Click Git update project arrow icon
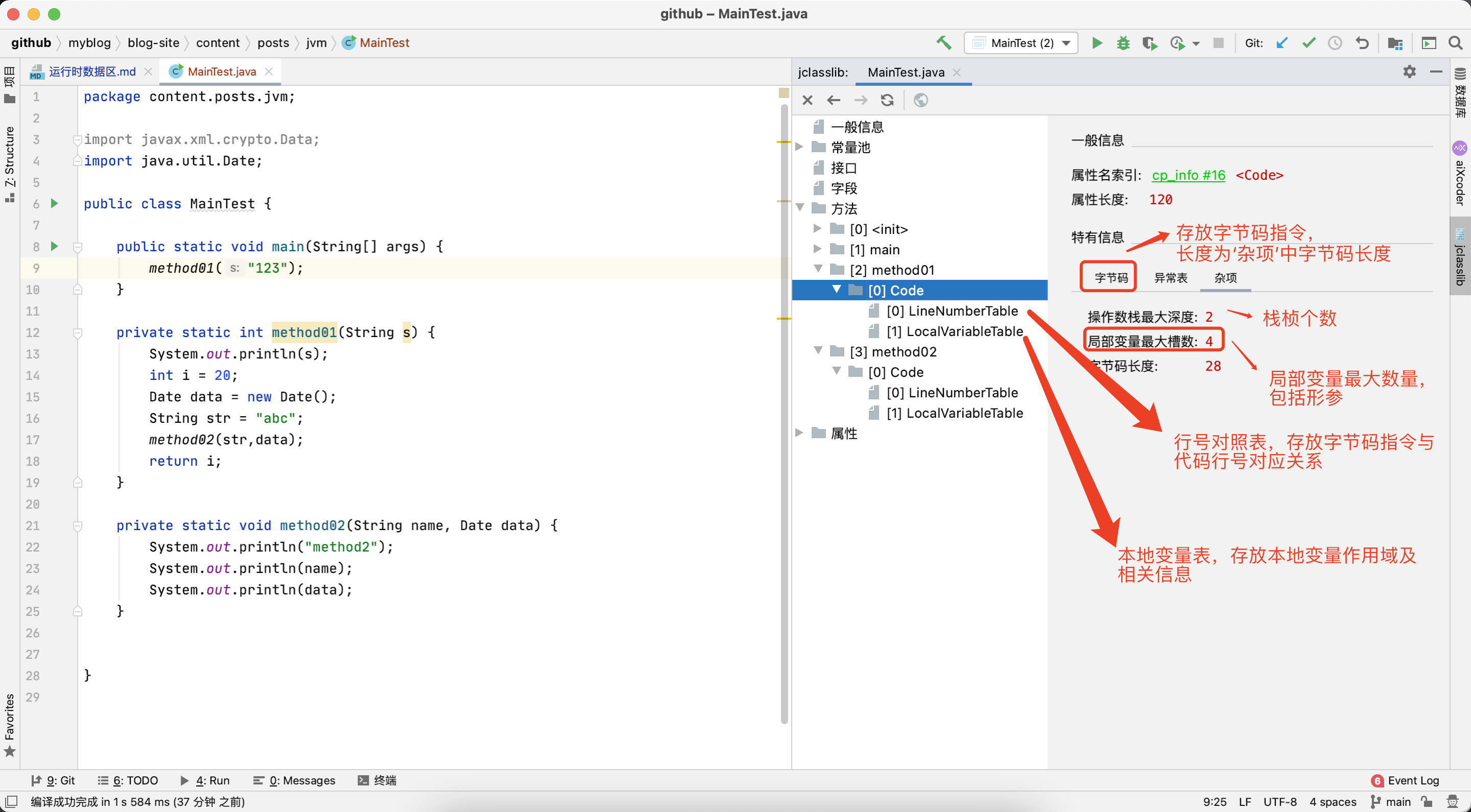Image resolution: width=1471 pixels, height=812 pixels. [x=1282, y=43]
